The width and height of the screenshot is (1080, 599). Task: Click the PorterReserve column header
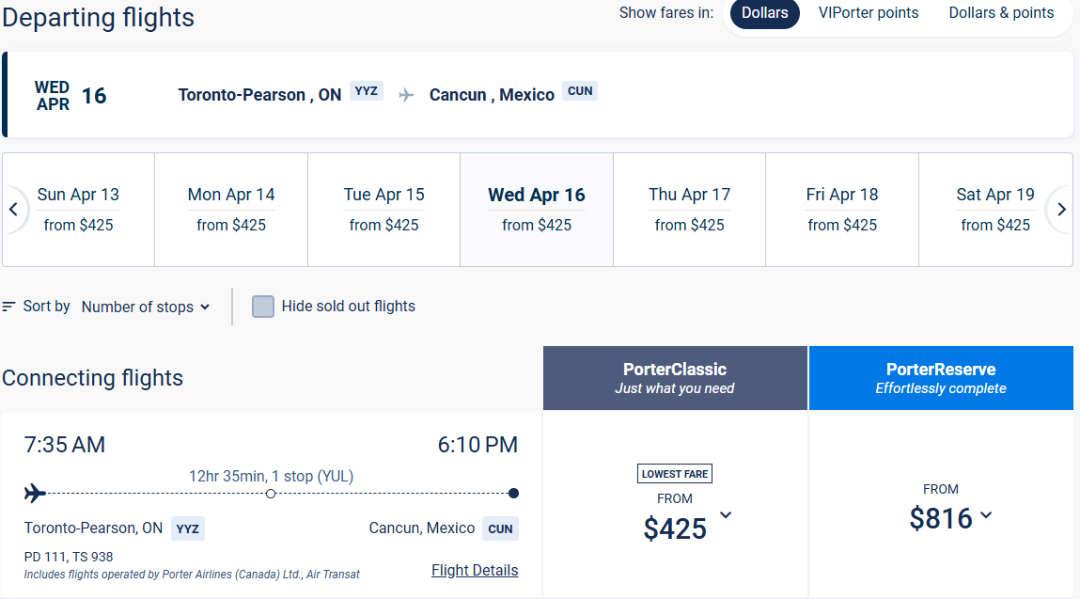[941, 378]
